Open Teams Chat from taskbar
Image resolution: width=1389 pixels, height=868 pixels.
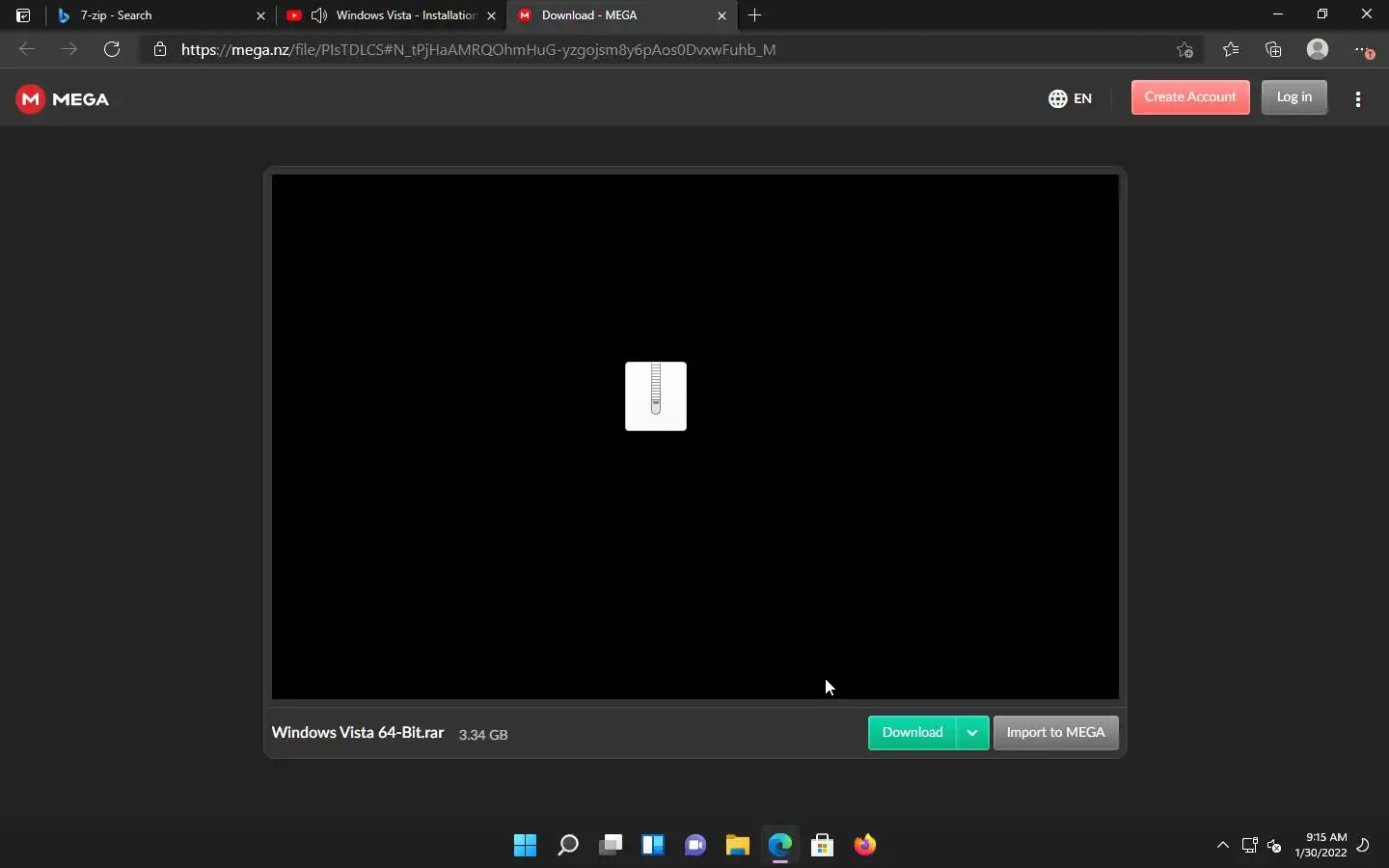click(695, 846)
